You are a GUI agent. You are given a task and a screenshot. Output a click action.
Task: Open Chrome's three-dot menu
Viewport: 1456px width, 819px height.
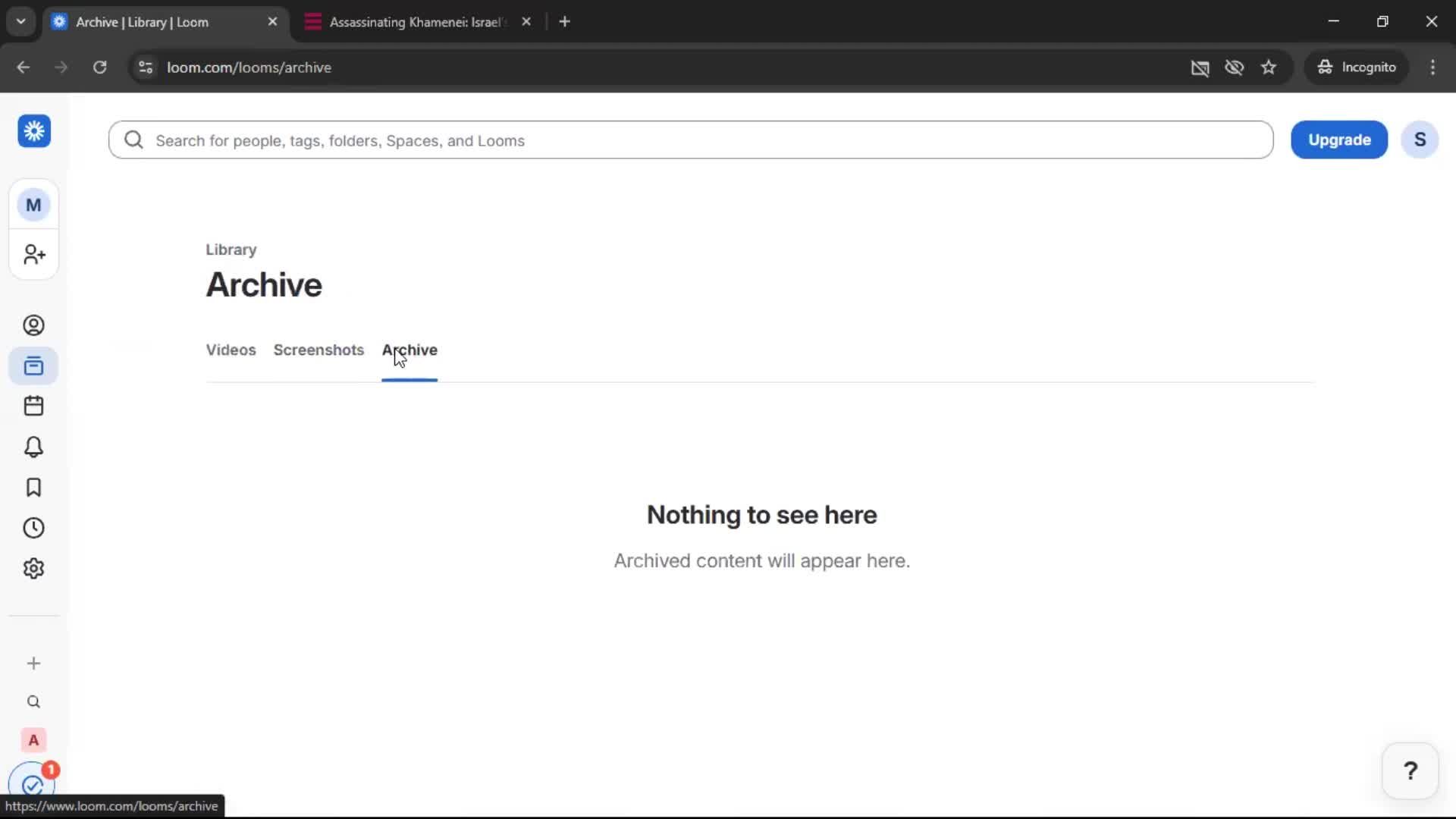pos(1433,67)
